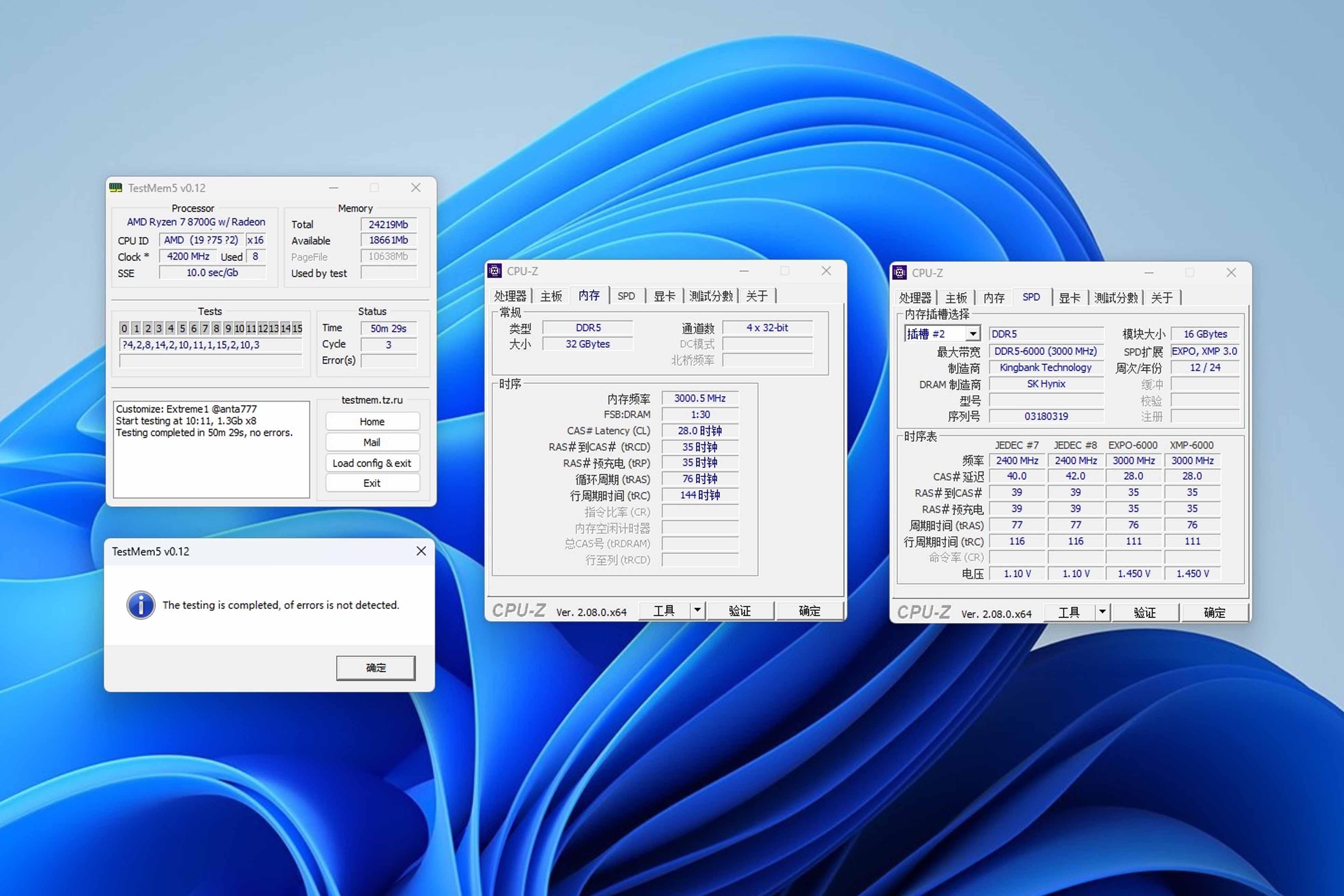Click the DDR5-6000 (3000 MHz) bandwidth field
The height and width of the screenshot is (896, 1344).
pyautogui.click(x=1046, y=351)
